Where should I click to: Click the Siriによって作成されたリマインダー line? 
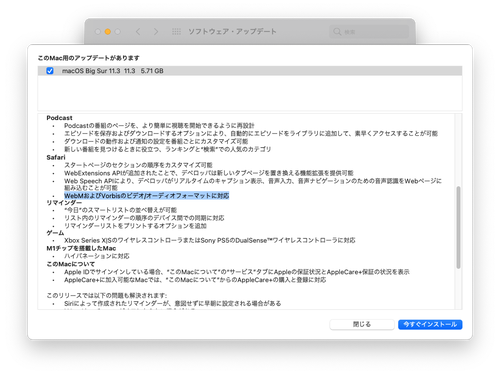point(173,303)
